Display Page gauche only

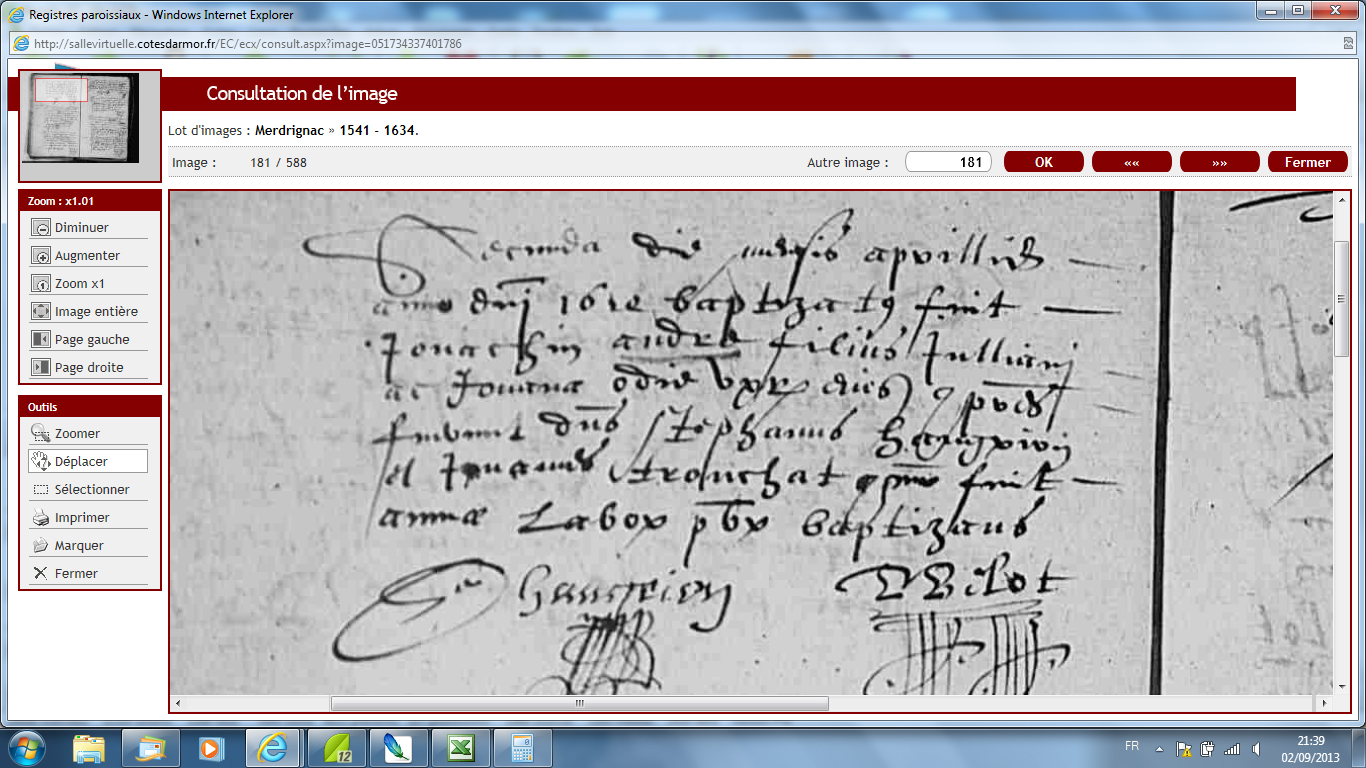[x=88, y=339]
